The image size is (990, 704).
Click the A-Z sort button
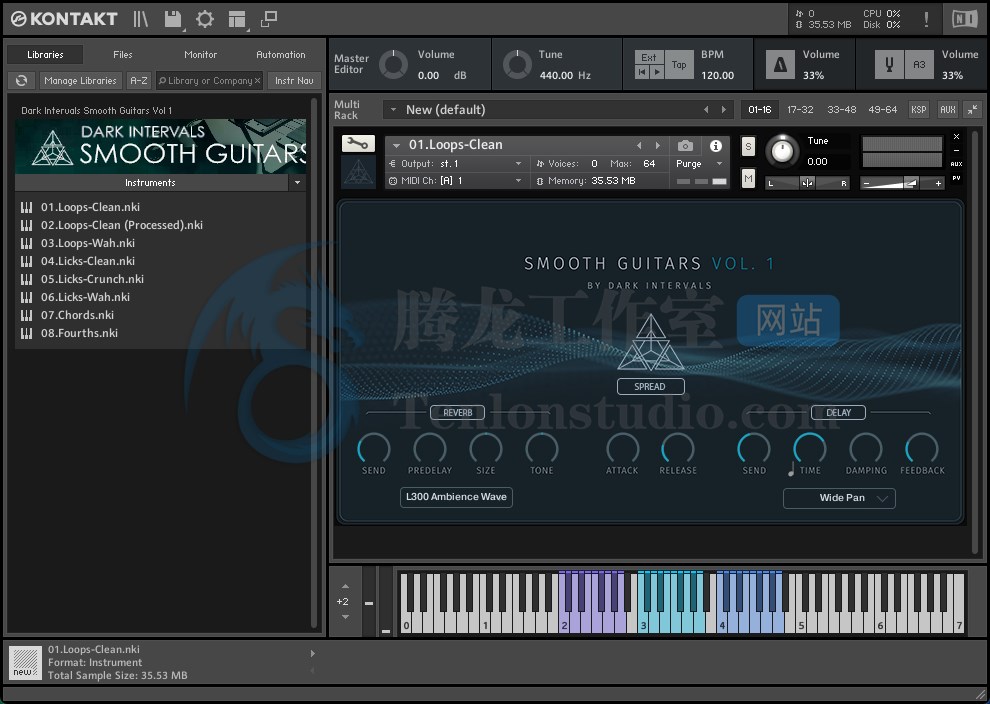[x=138, y=81]
